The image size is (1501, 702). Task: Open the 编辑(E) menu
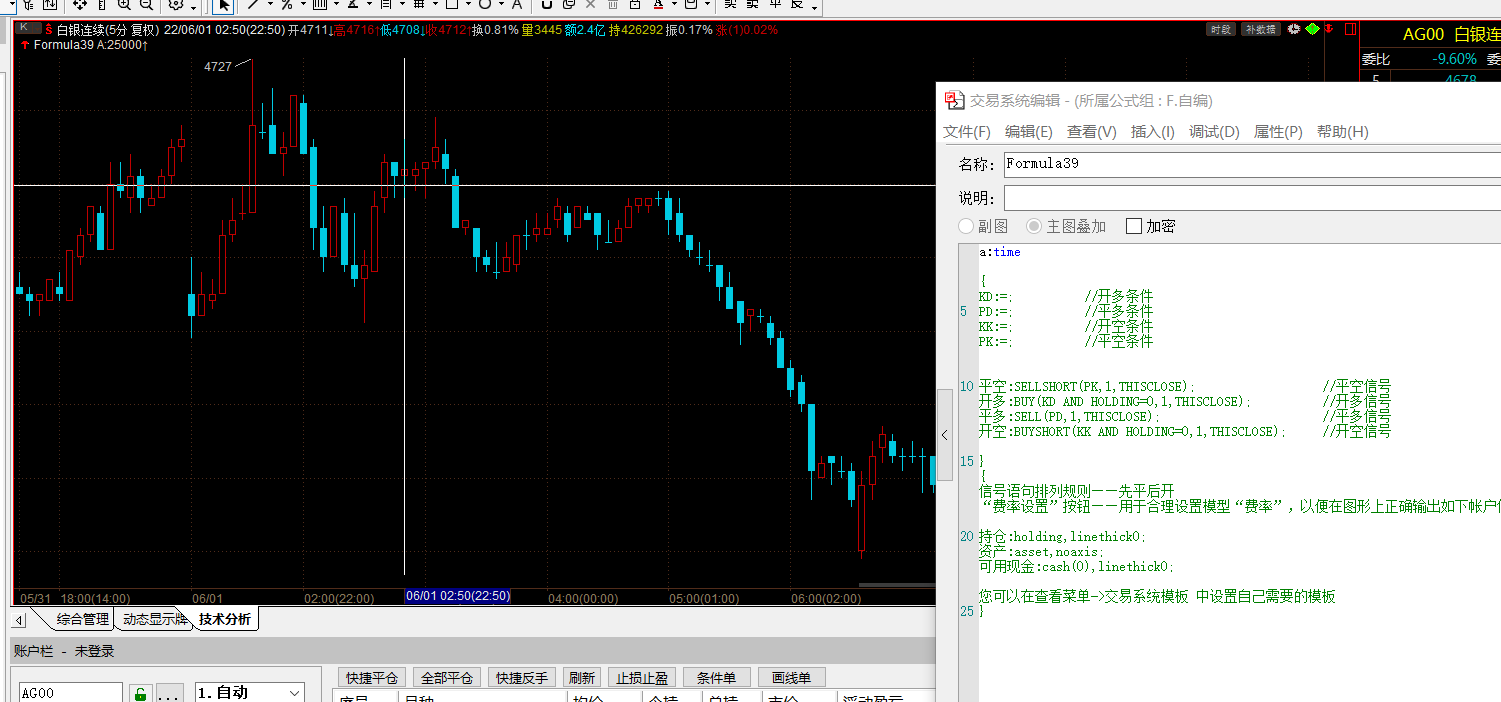1029,132
